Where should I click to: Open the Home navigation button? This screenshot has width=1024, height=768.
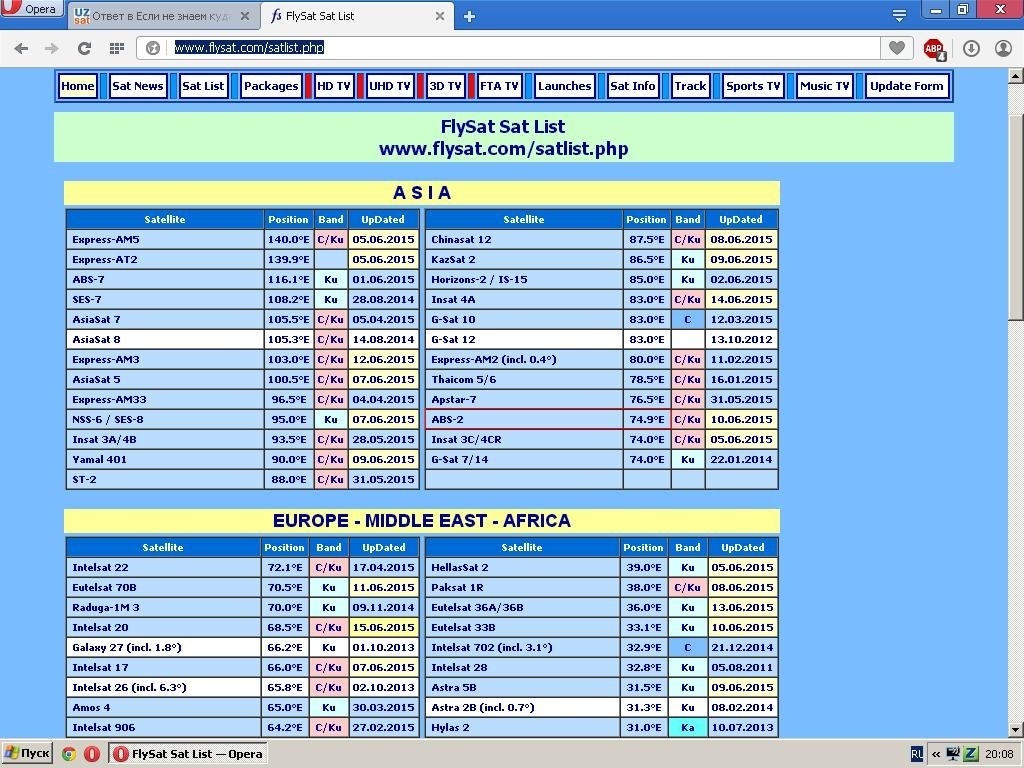pos(78,86)
